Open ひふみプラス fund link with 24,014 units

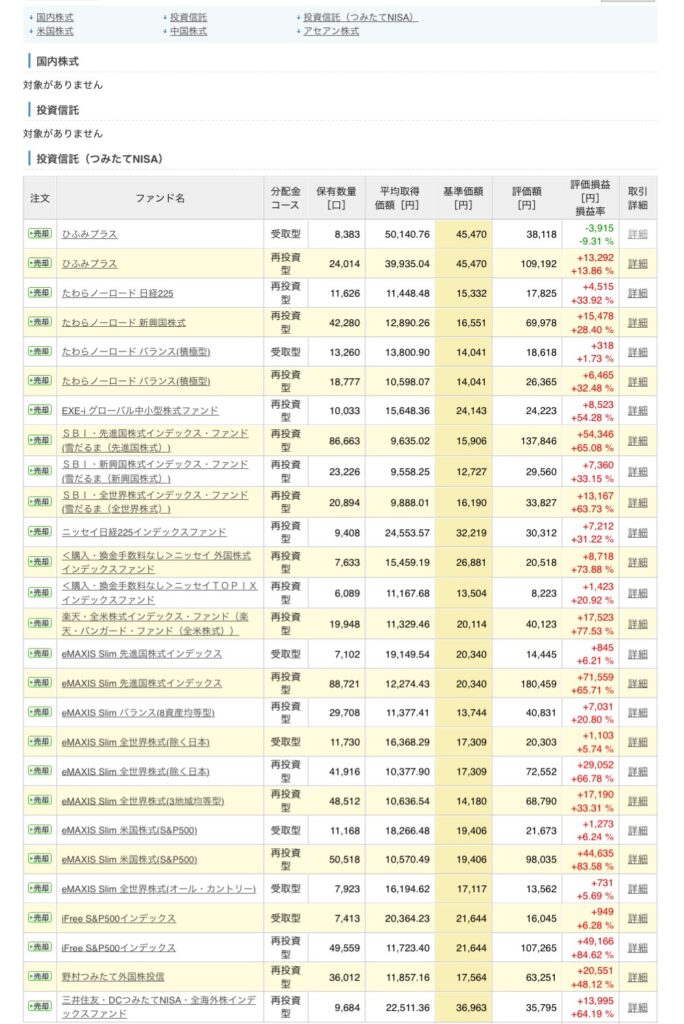tap(90, 264)
